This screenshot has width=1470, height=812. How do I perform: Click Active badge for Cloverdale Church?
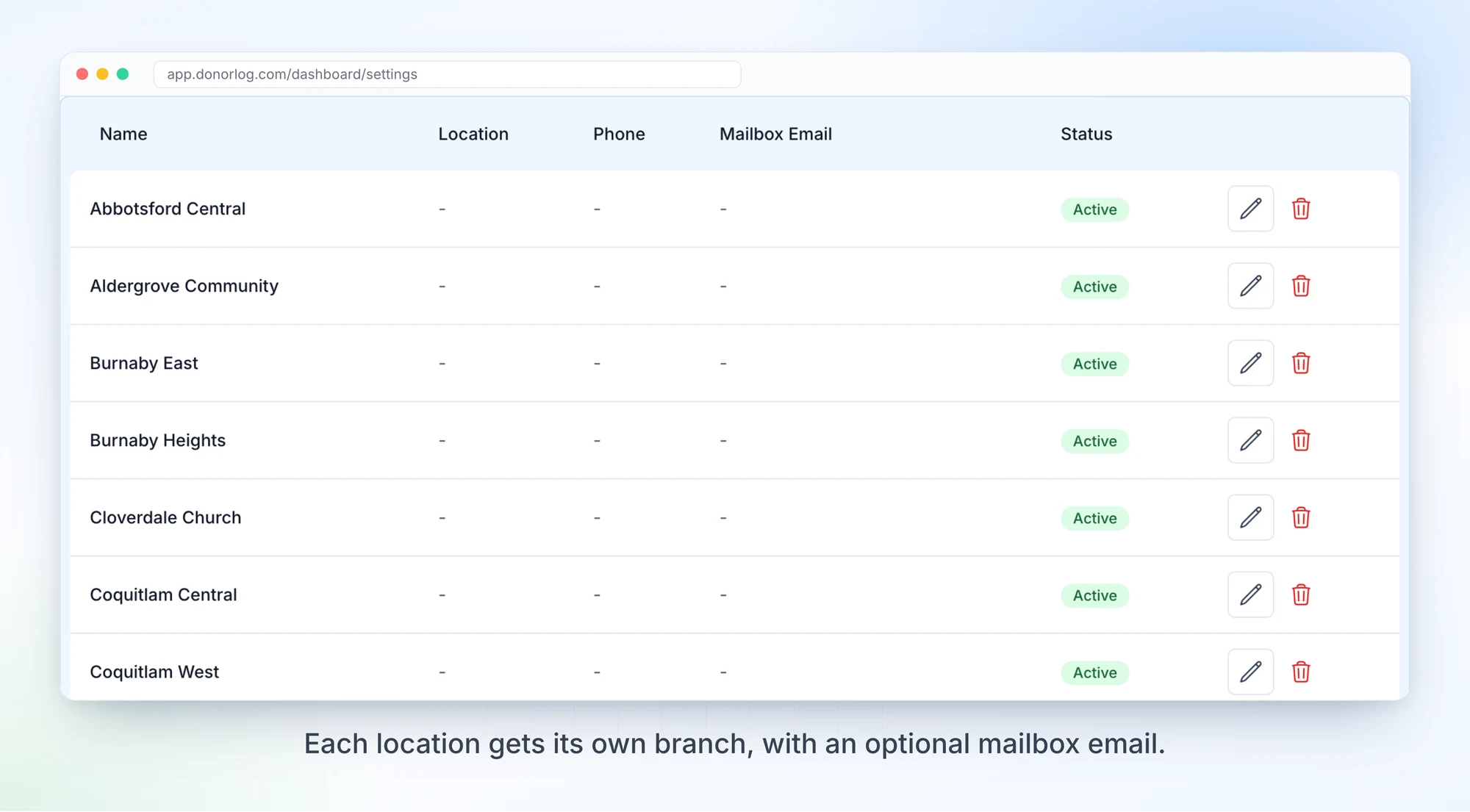pyautogui.click(x=1094, y=518)
